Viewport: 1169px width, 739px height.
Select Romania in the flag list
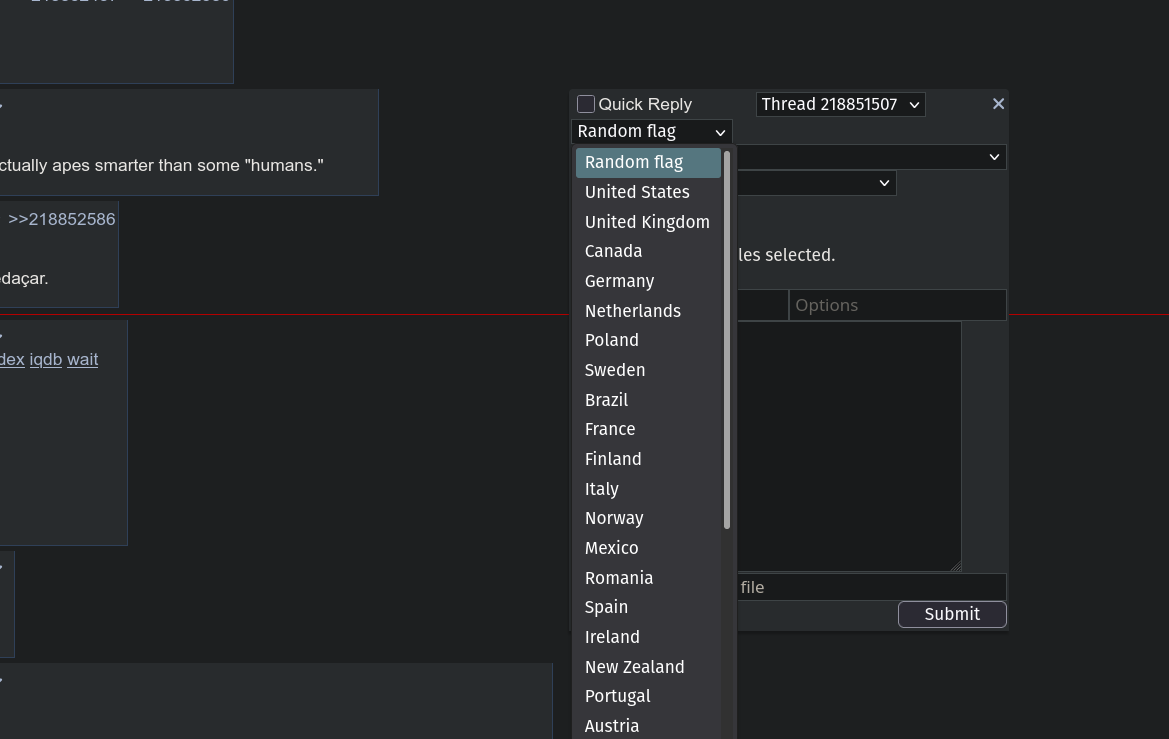point(648,578)
